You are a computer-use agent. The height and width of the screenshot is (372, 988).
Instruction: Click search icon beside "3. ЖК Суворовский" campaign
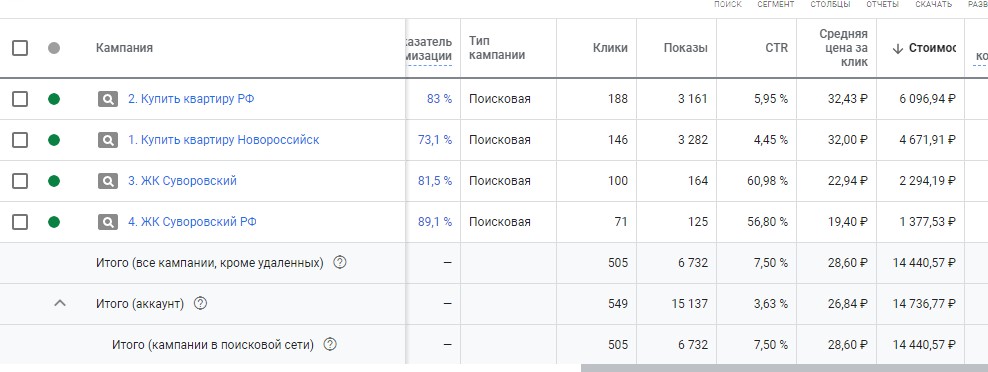[x=108, y=181]
